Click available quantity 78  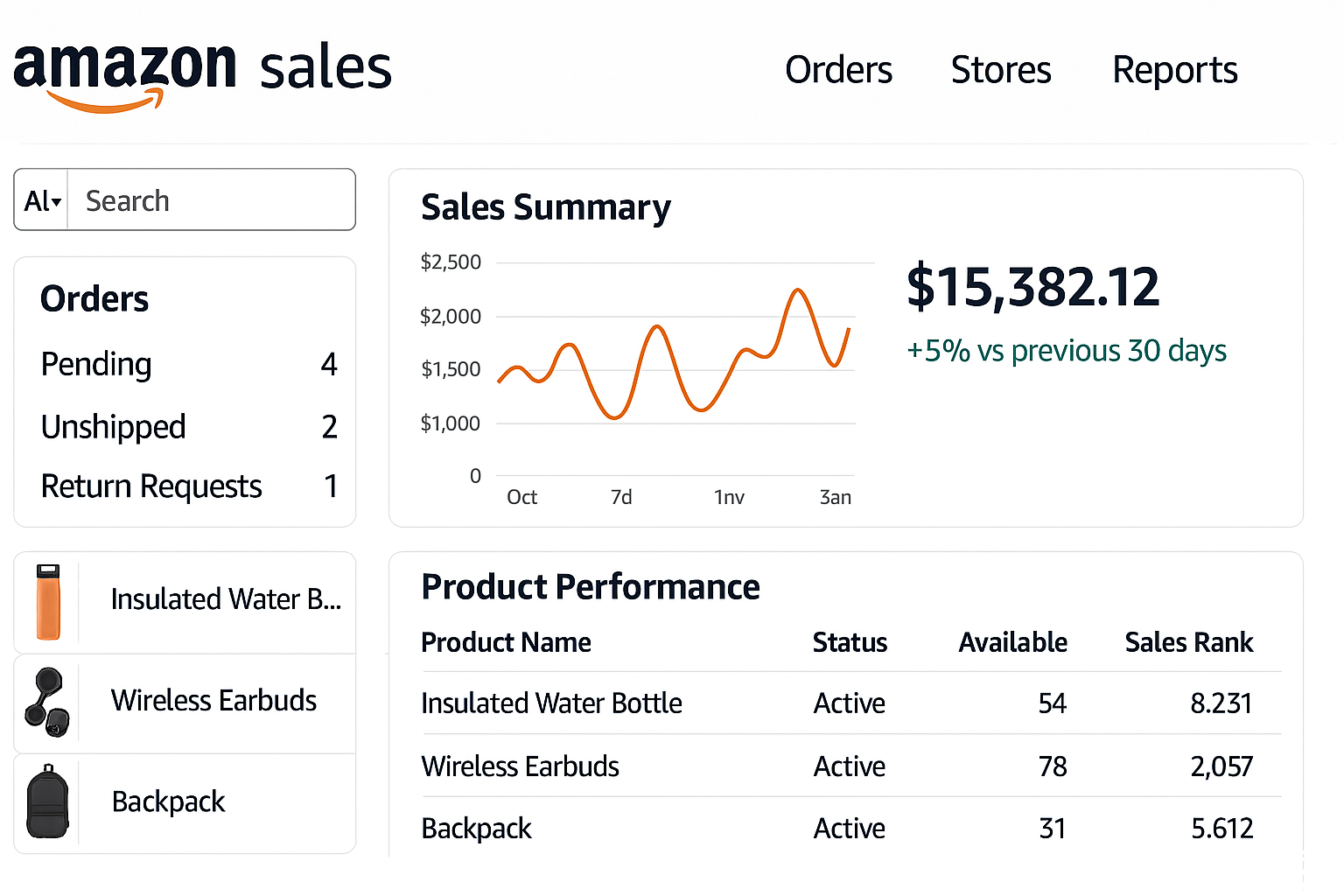pos(1053,766)
